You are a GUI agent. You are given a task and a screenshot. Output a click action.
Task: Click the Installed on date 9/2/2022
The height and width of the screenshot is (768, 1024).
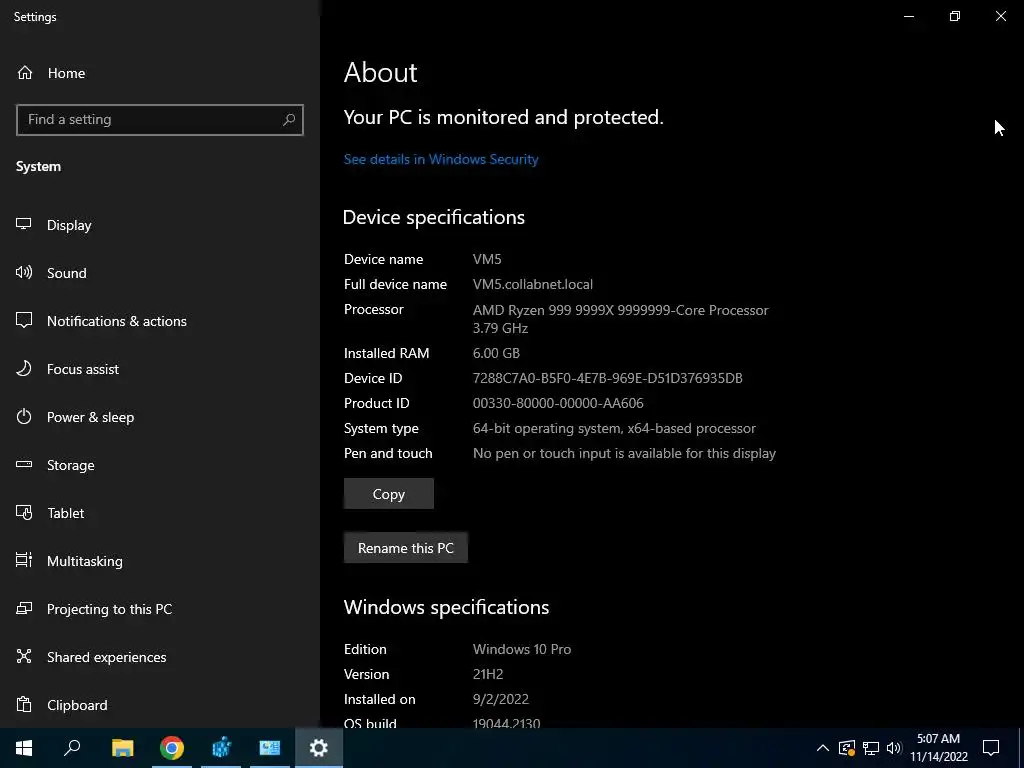[x=501, y=699]
